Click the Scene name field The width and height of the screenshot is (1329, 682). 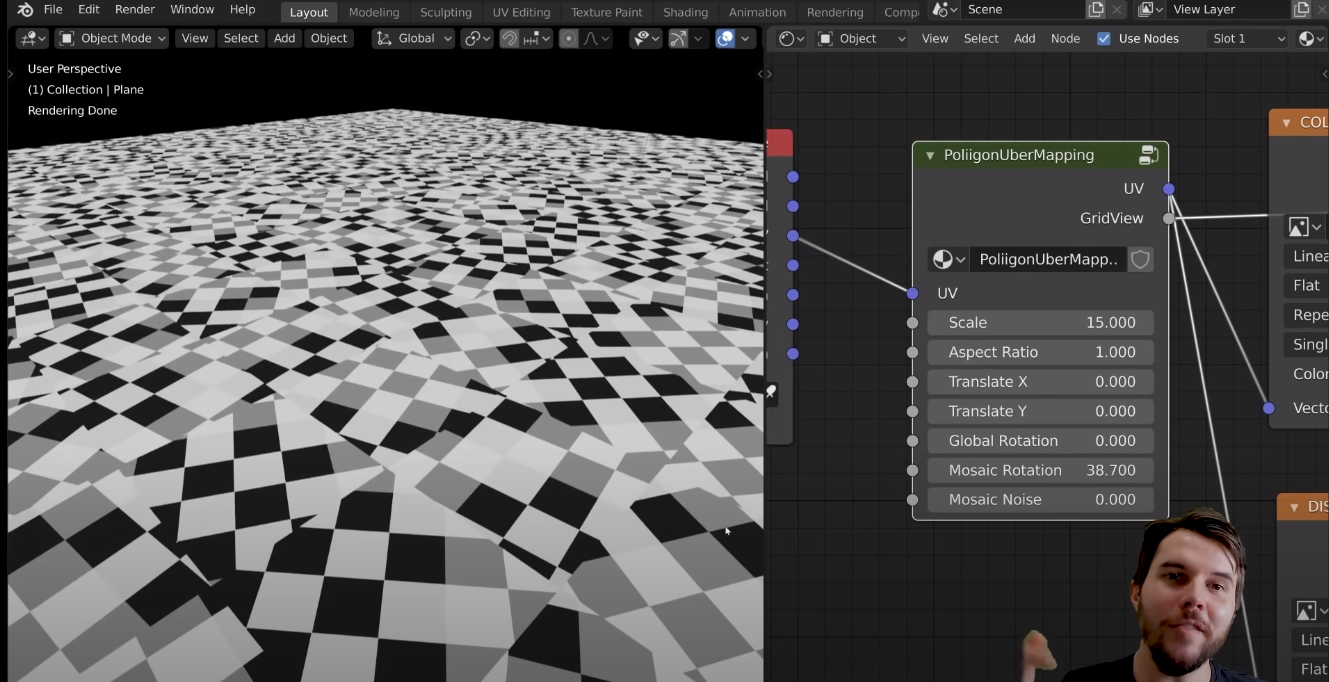point(1020,10)
